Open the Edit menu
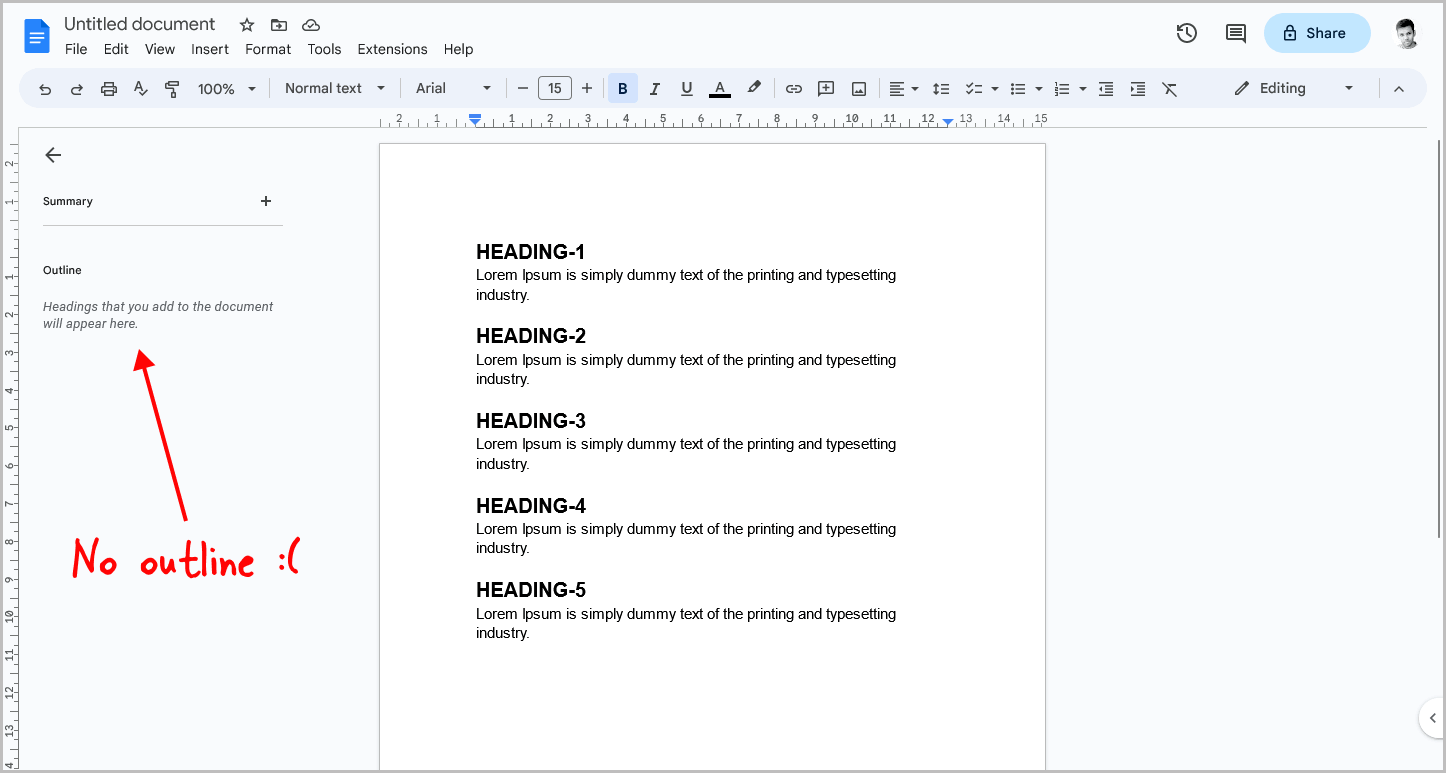 click(x=116, y=49)
